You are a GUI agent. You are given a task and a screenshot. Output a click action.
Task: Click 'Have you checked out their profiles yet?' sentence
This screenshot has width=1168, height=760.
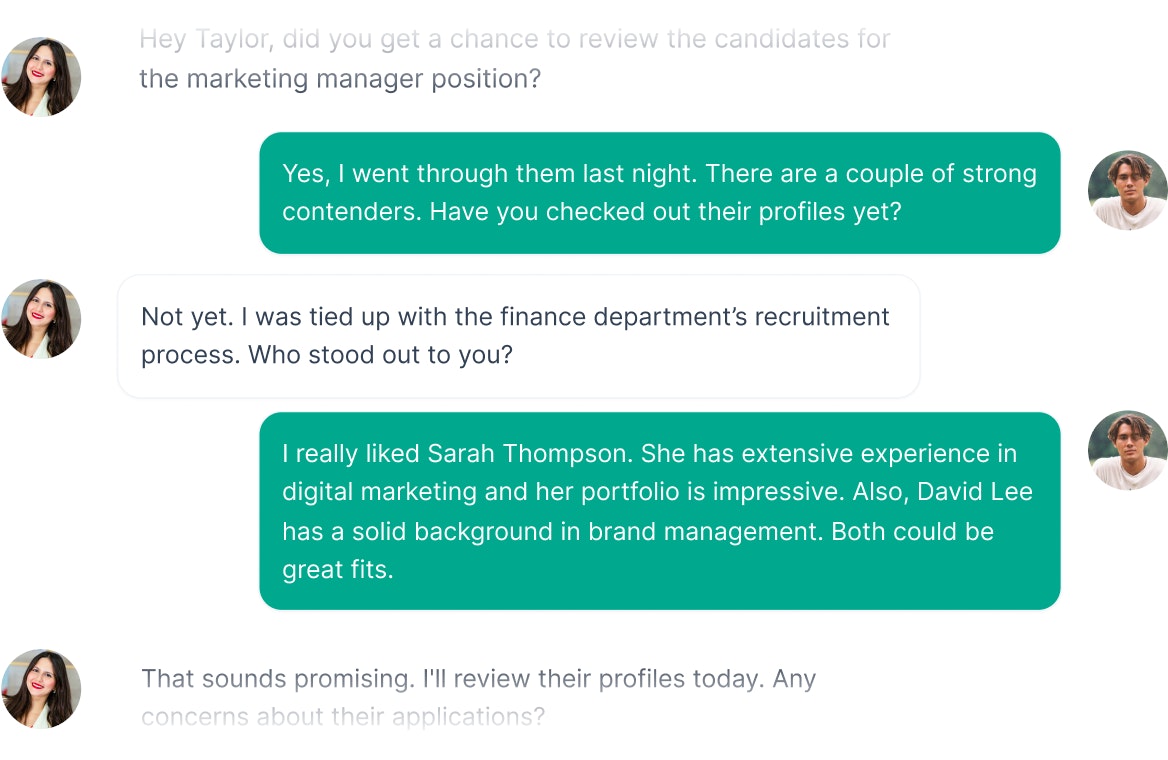pos(666,212)
